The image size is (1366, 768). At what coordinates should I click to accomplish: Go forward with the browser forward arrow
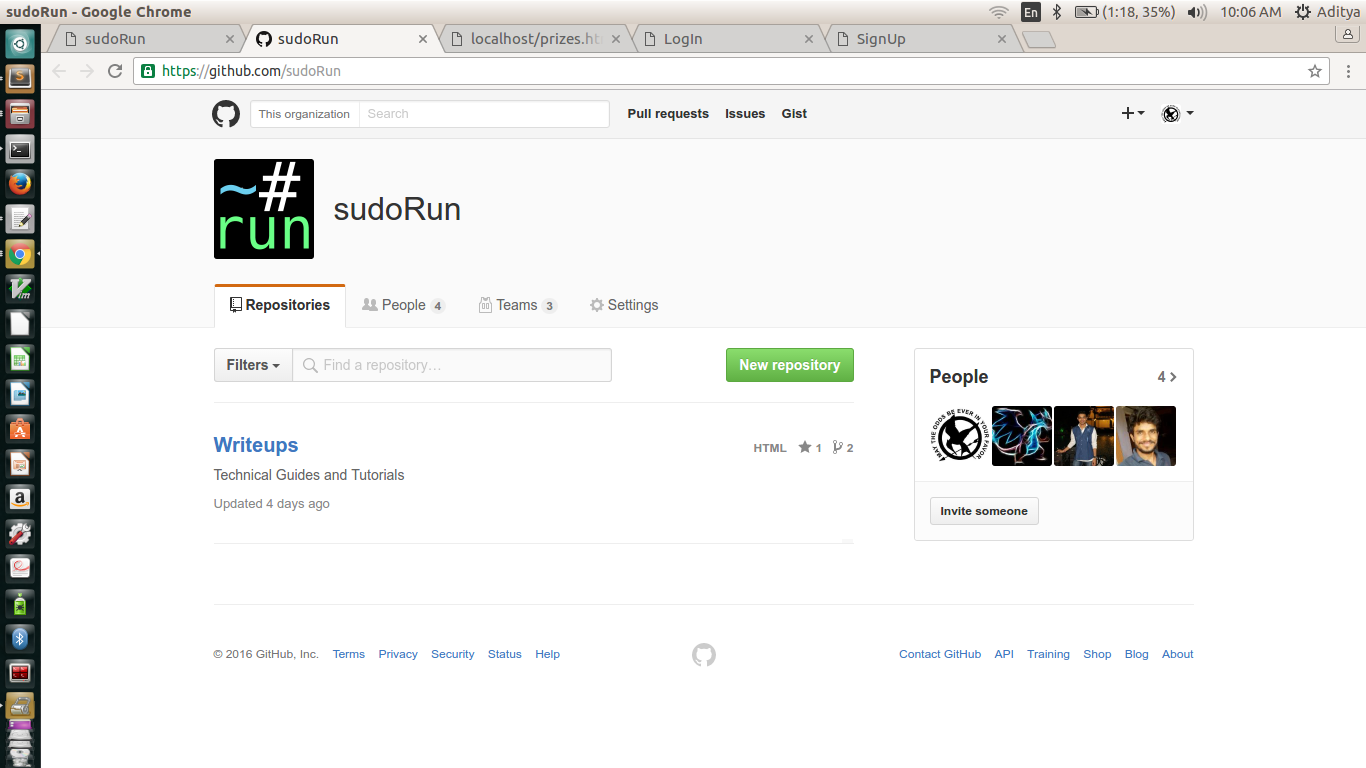pos(87,71)
